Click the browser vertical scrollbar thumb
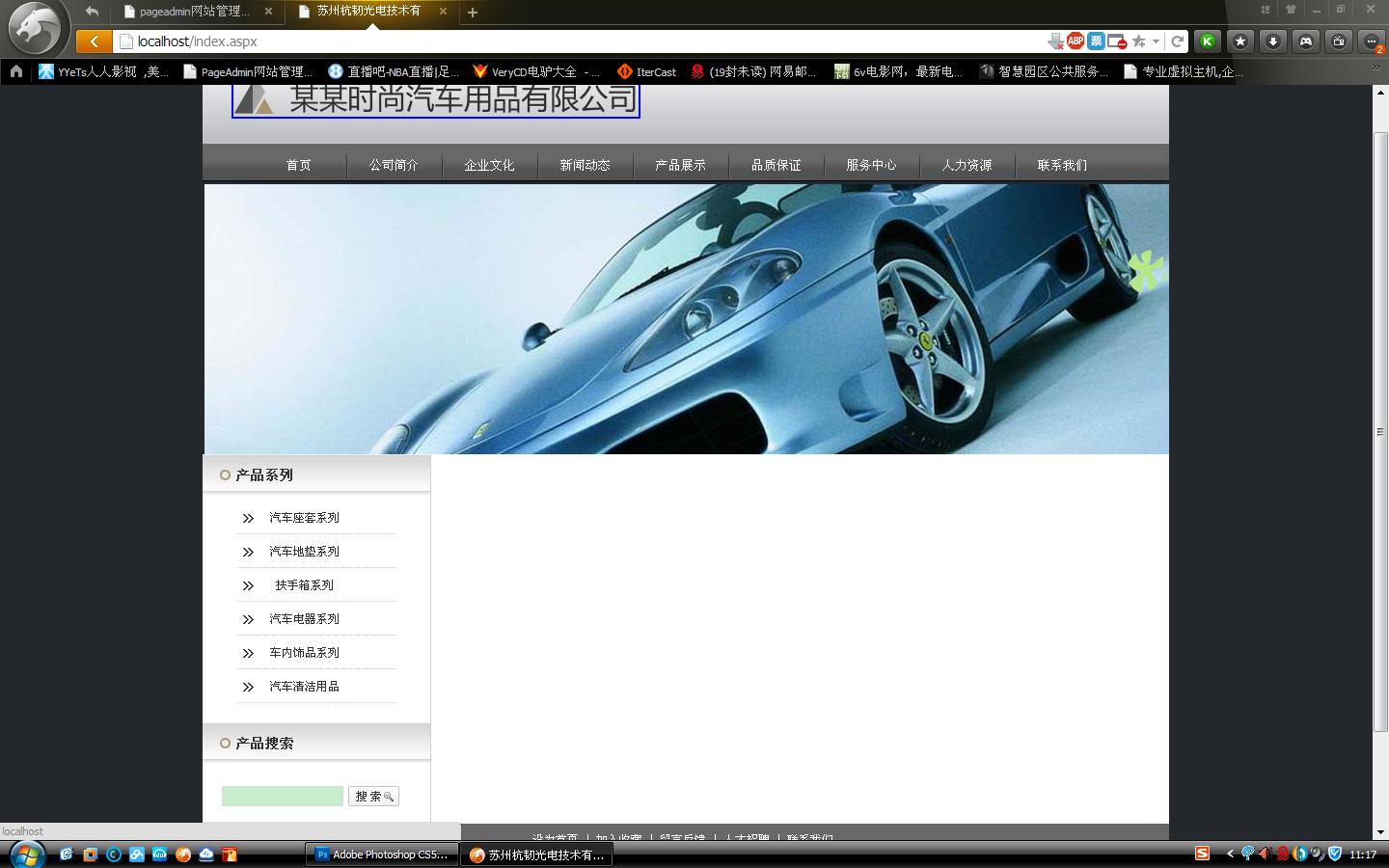The image size is (1389, 868). click(1380, 431)
